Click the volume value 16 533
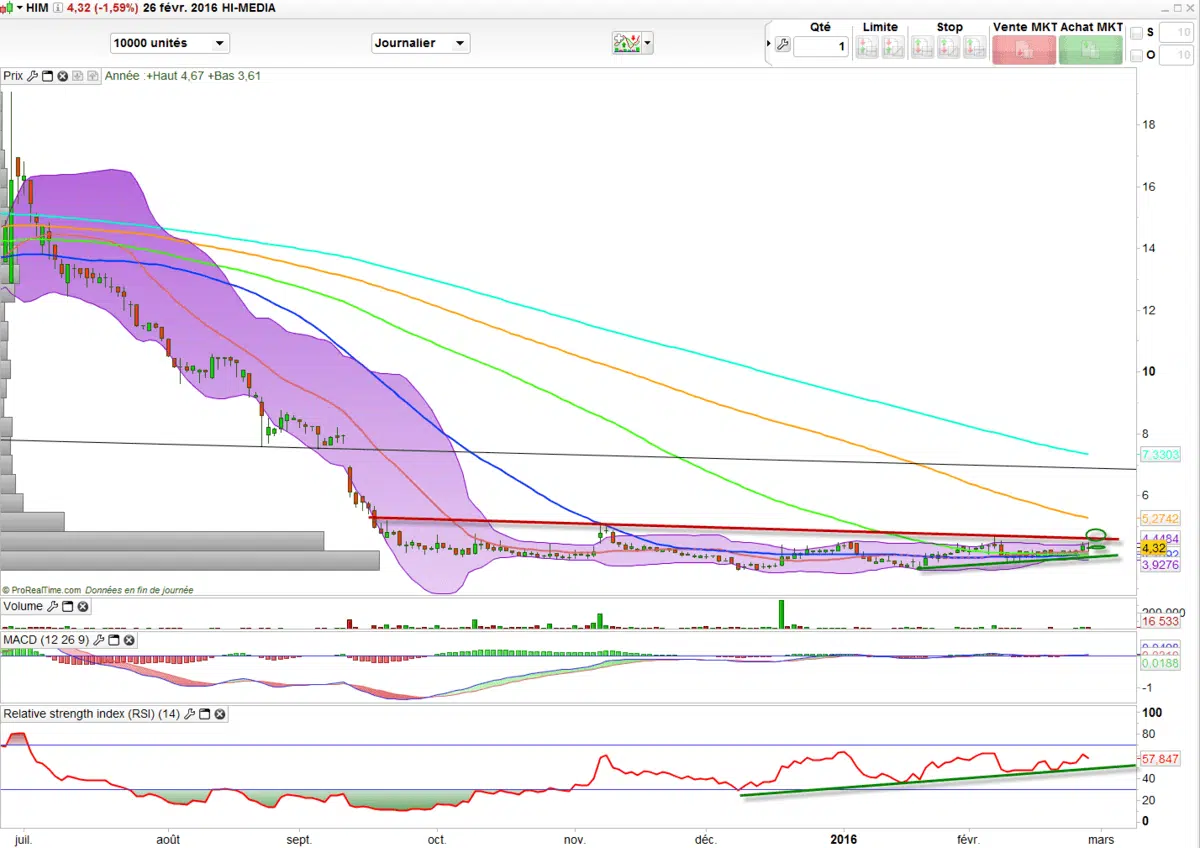 tap(1161, 621)
